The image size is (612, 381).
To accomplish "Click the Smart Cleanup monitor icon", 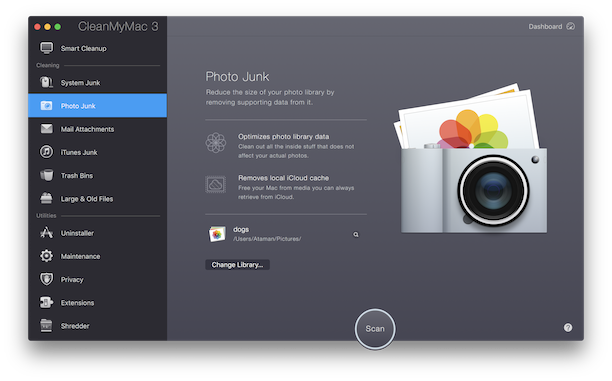I will tap(46, 48).
